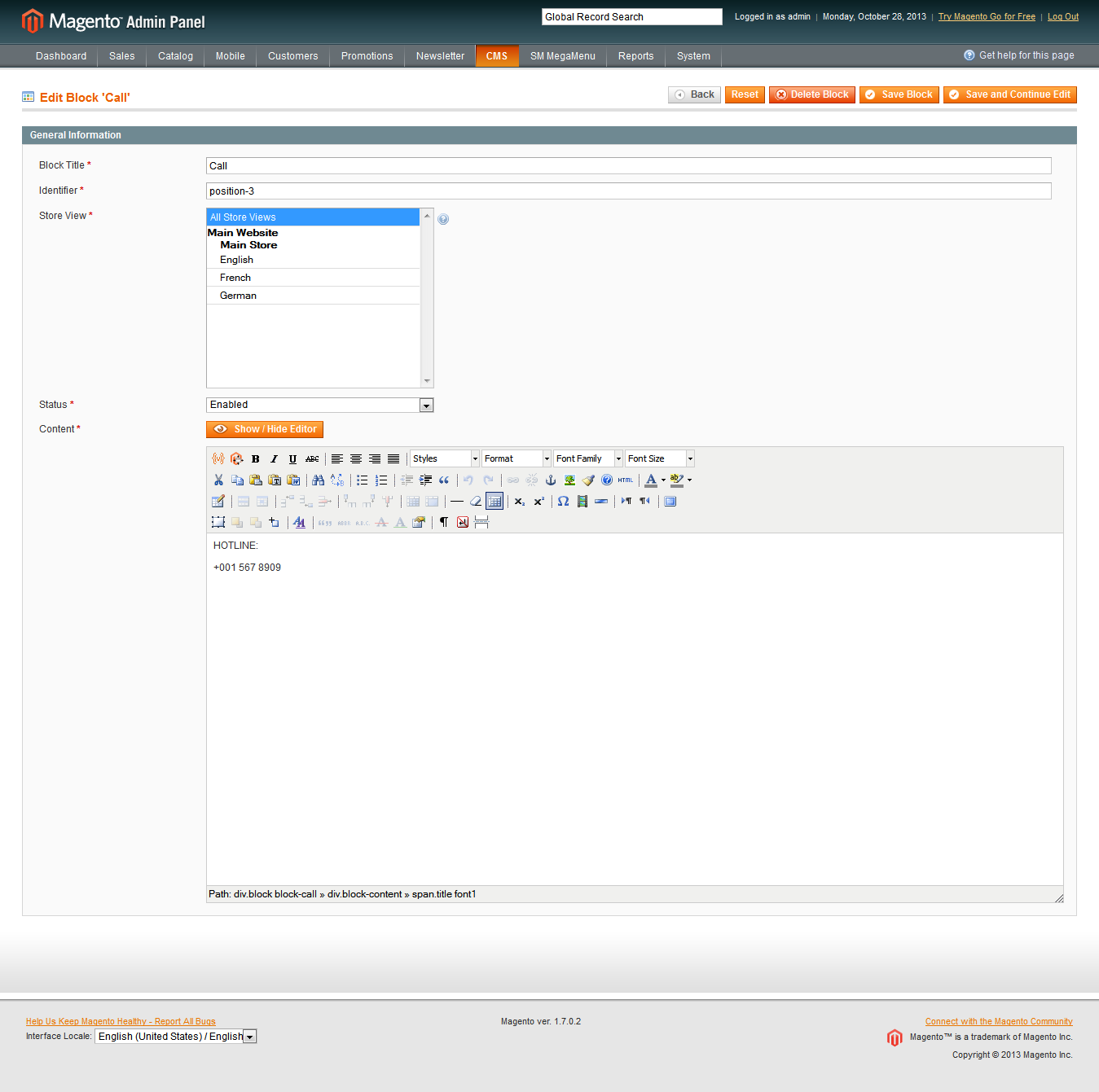This screenshot has height=1092, width=1099.
Task: Click the Save Block button
Action: tap(899, 94)
